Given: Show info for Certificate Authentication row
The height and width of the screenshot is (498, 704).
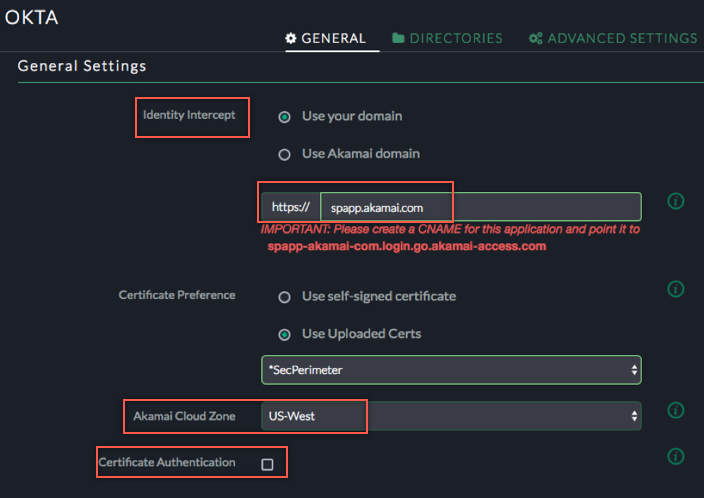Looking at the screenshot, I should coord(675,456).
